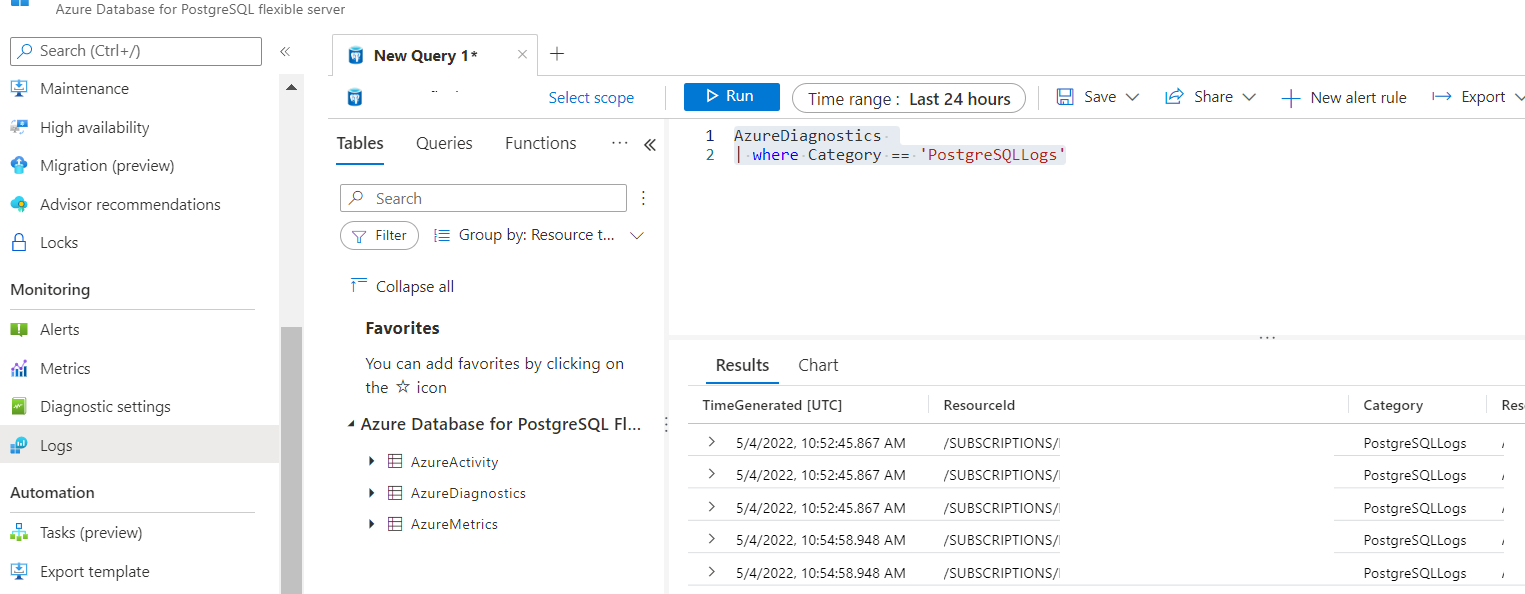1525x594 pixels.
Task: Click the results pane resize handle dots
Action: pyautogui.click(x=1267, y=338)
